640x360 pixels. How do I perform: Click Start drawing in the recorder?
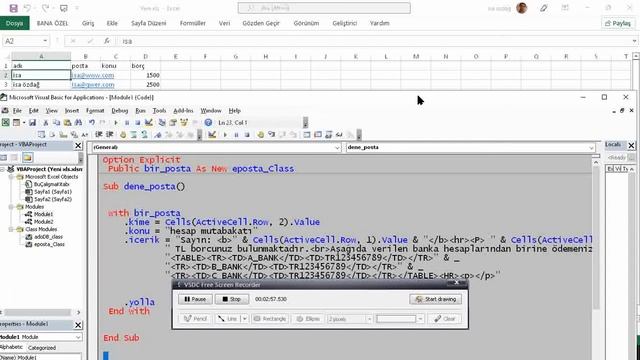436,299
